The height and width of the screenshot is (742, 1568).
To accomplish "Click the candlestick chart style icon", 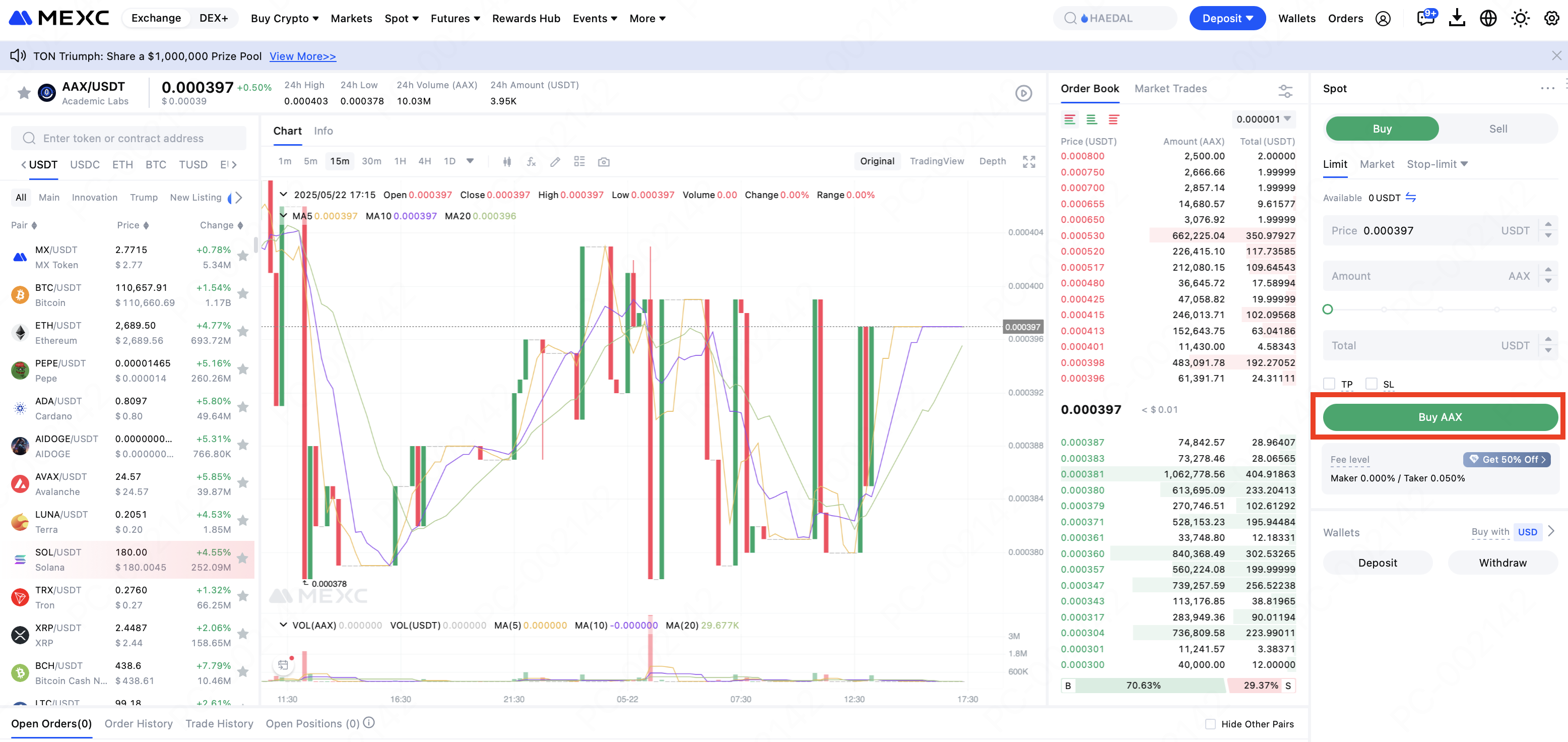I will point(506,161).
